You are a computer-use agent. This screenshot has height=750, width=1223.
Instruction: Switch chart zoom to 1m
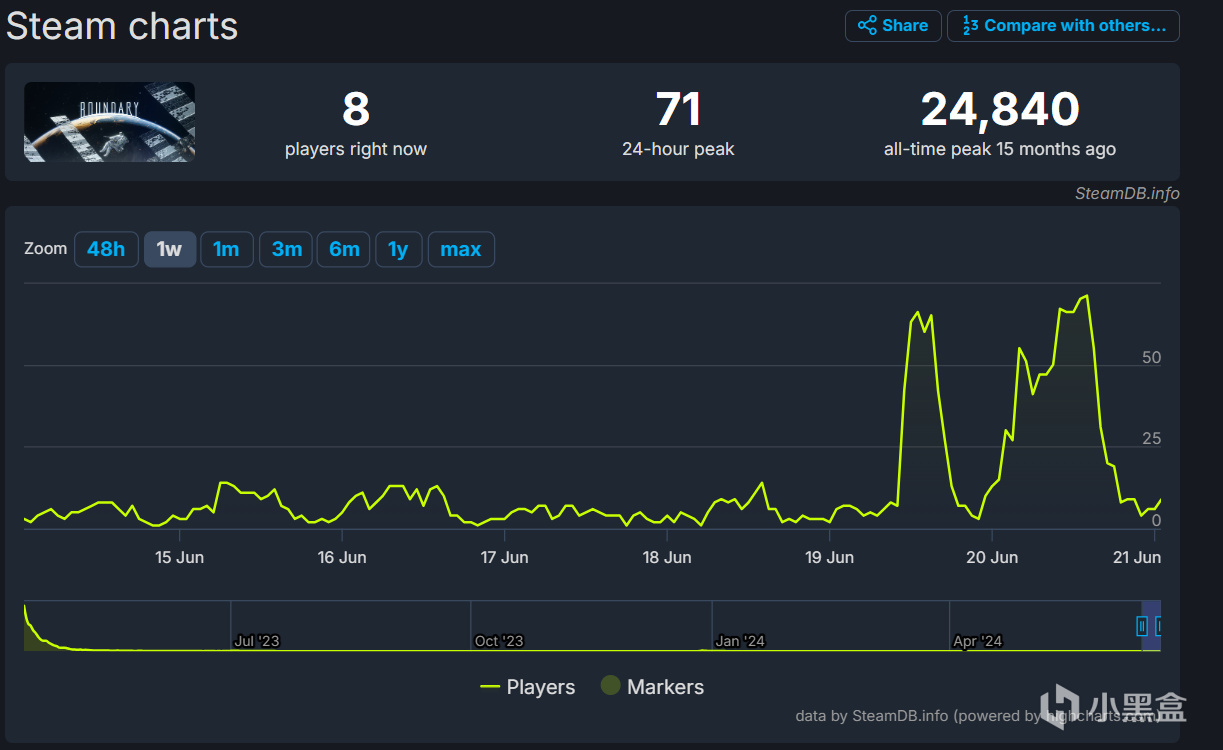[x=226, y=249]
